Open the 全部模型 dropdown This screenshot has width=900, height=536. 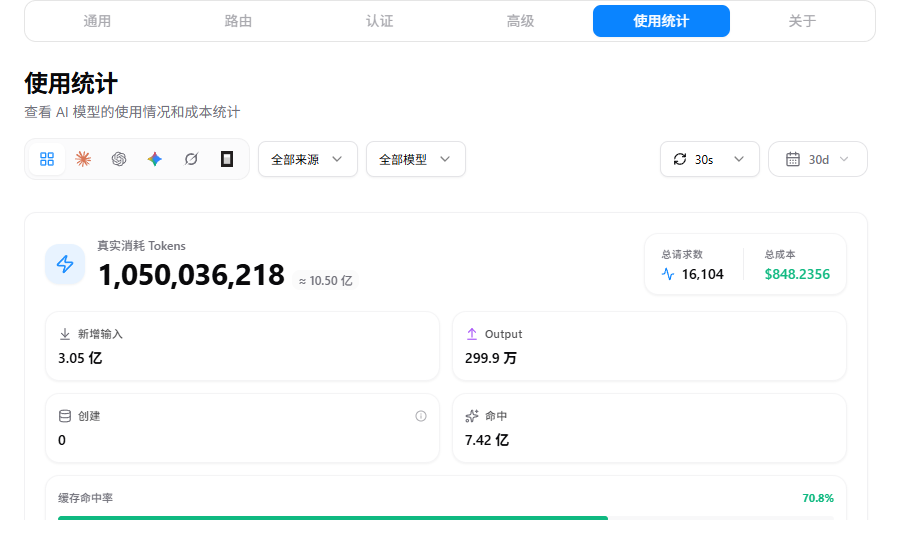click(x=416, y=159)
